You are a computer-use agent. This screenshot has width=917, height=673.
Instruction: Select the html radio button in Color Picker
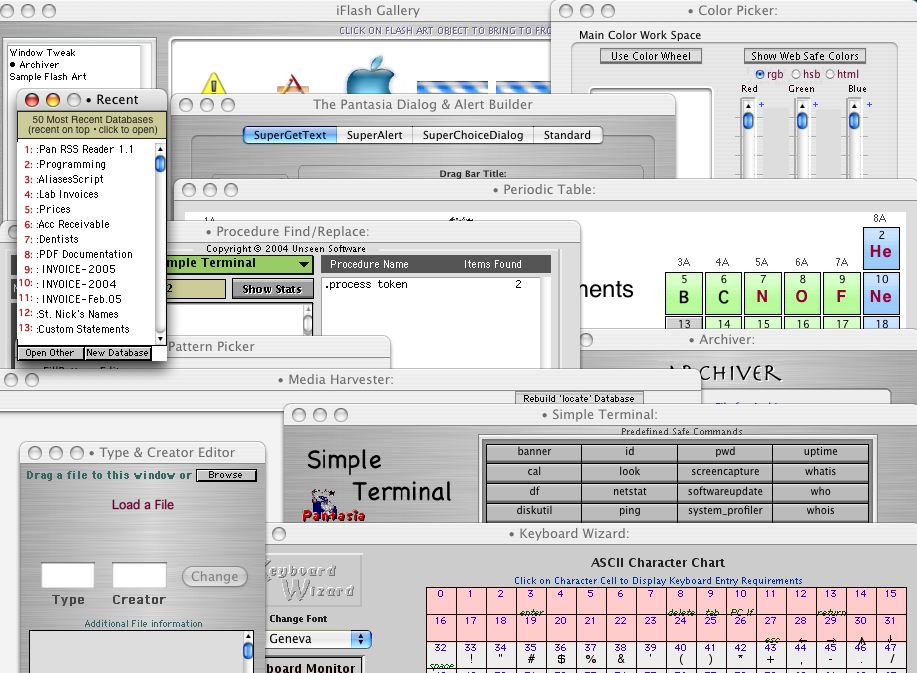(830, 74)
